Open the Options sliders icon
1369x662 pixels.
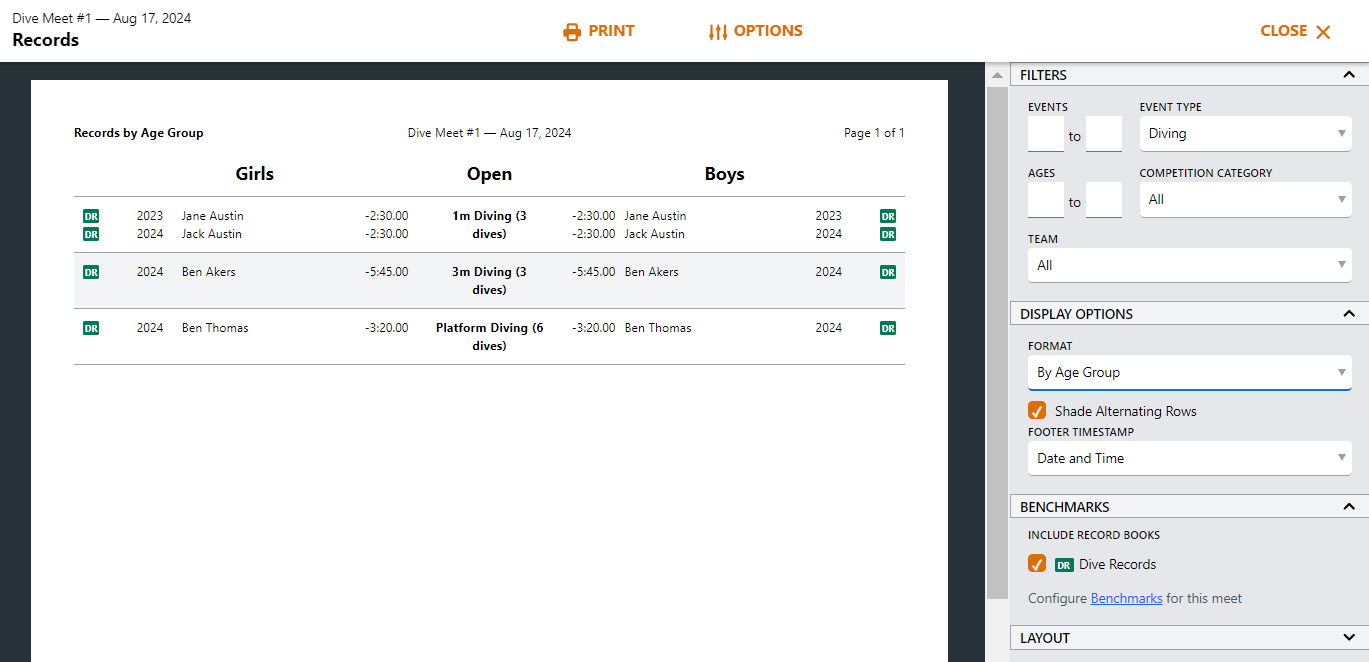(x=718, y=32)
